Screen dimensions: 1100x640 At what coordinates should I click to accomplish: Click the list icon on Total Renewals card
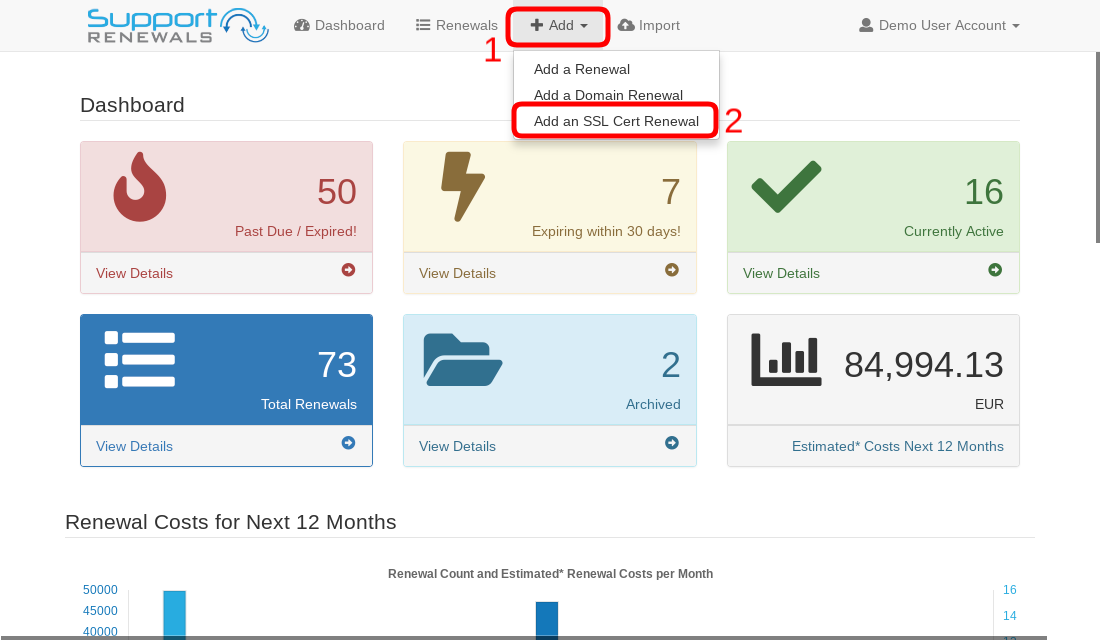[x=140, y=359]
